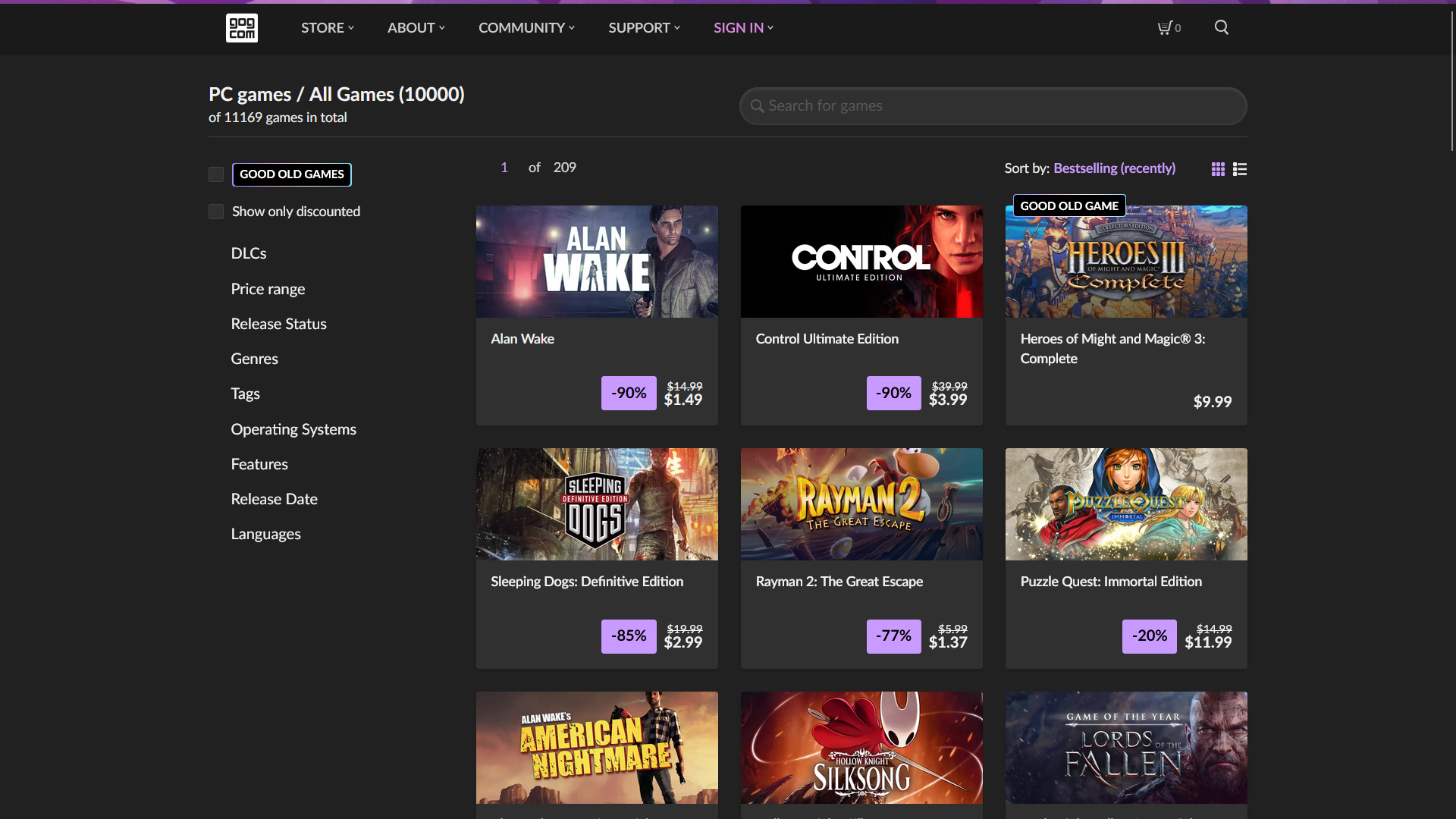1456x819 pixels.
Task: Open Sleeping Dogs cover thumbnail
Action: (x=597, y=504)
